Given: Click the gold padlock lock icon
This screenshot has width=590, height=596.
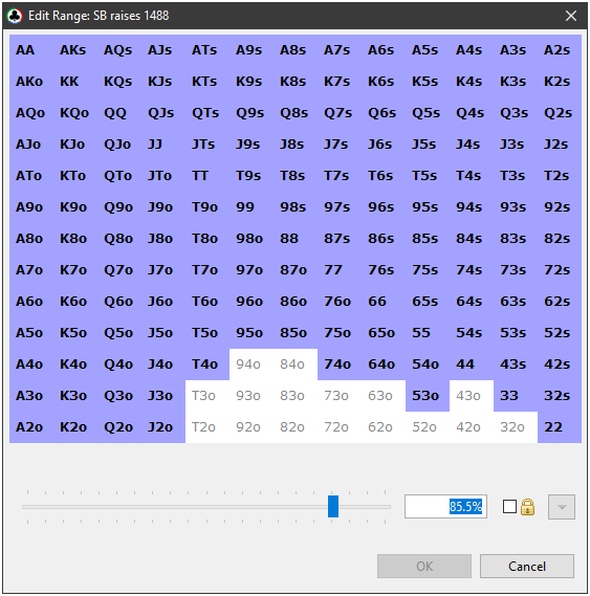Looking at the screenshot, I should [x=527, y=507].
